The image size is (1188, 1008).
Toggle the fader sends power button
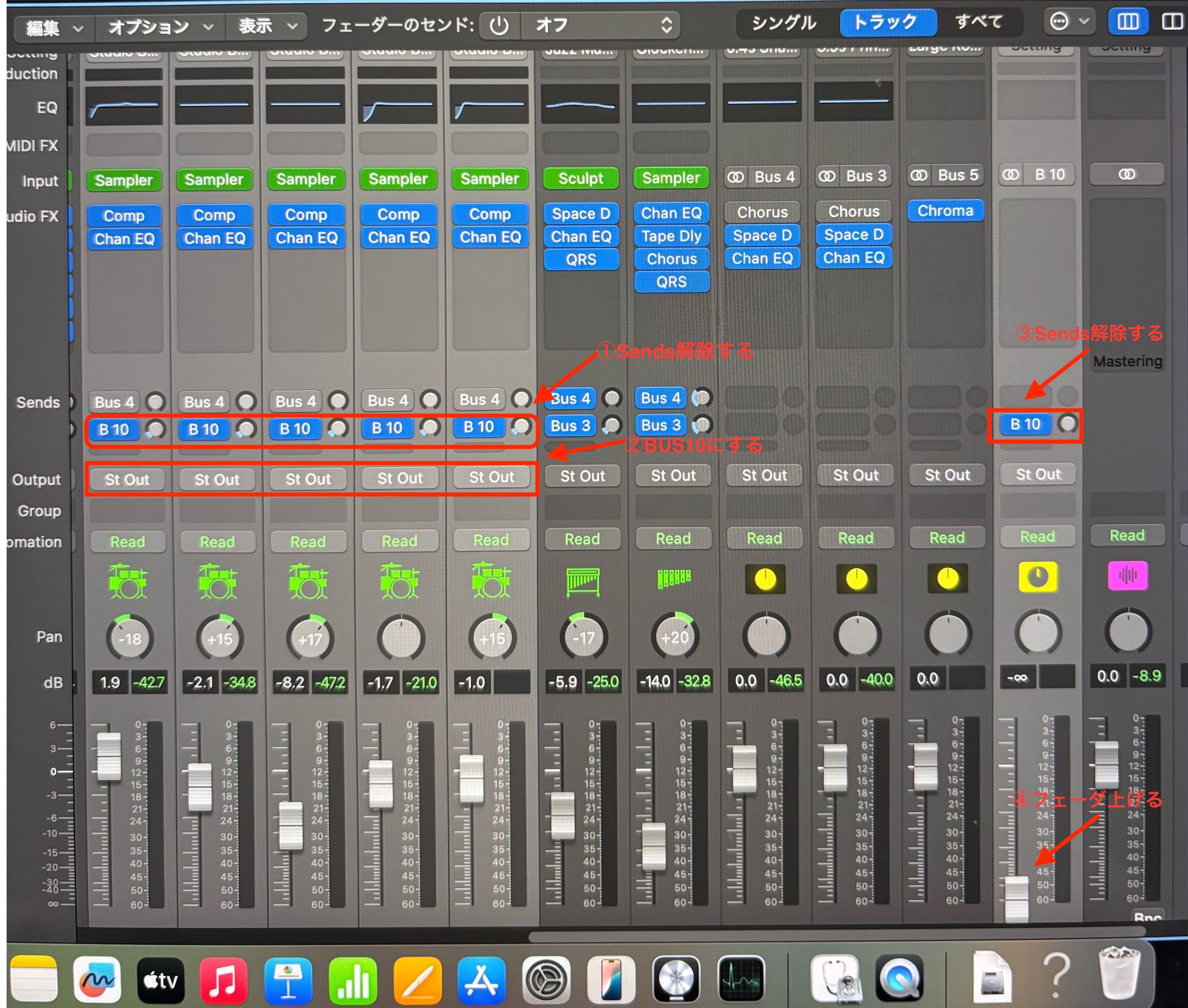coord(499,26)
